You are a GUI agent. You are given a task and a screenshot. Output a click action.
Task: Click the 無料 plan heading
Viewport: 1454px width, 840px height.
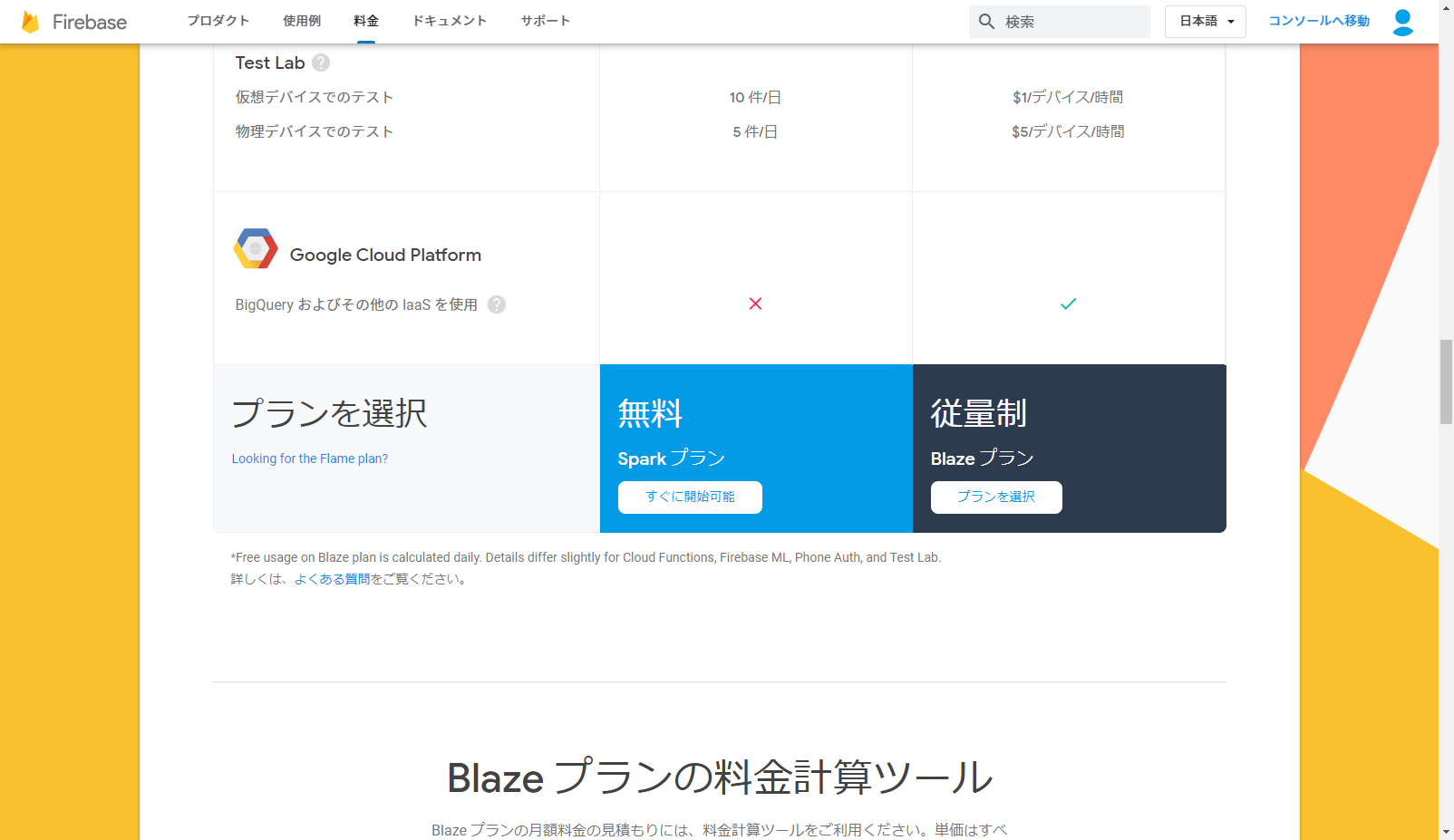[x=650, y=413]
